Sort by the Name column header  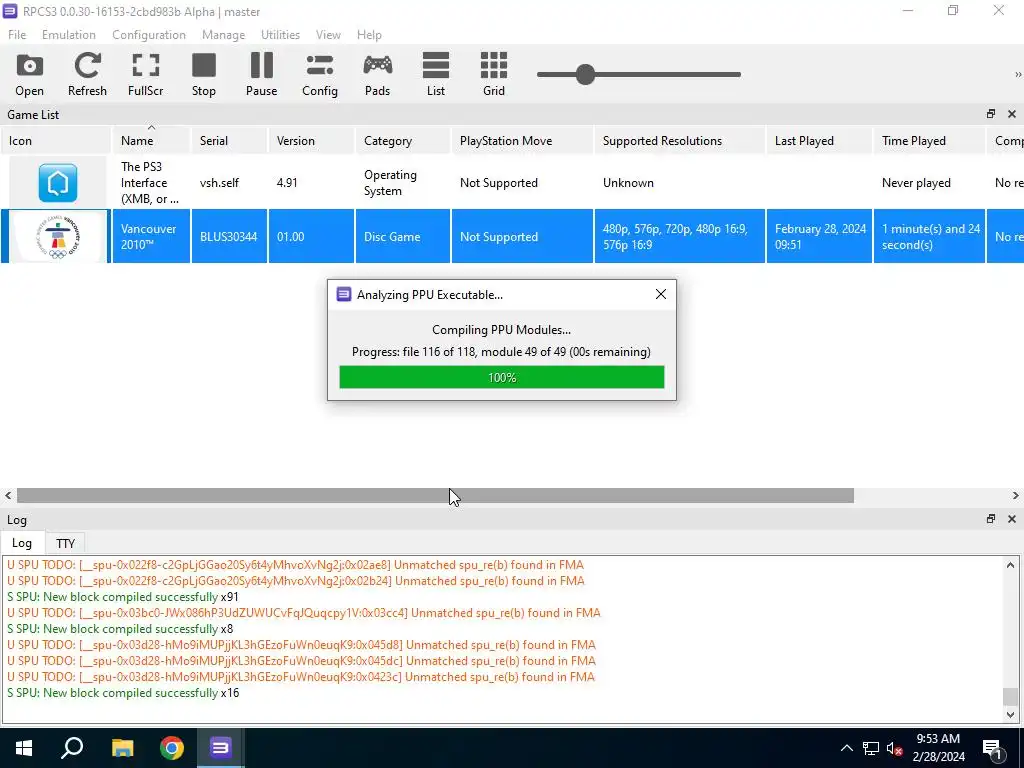(x=151, y=140)
